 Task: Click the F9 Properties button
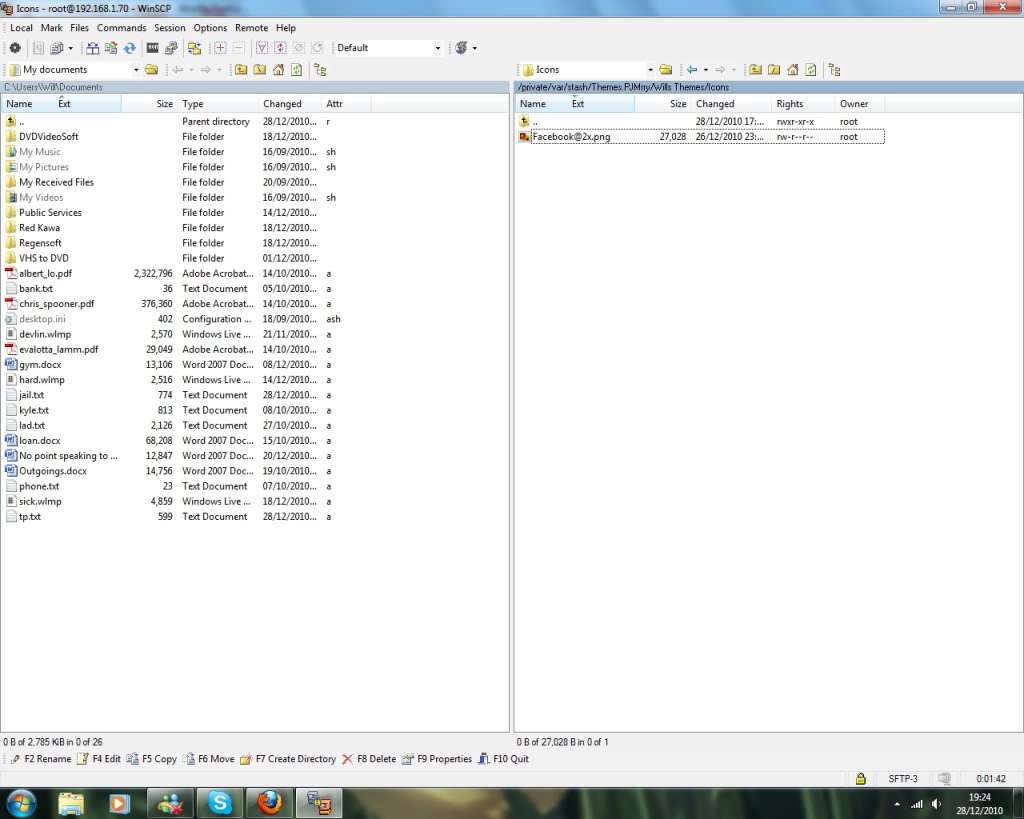(437, 758)
